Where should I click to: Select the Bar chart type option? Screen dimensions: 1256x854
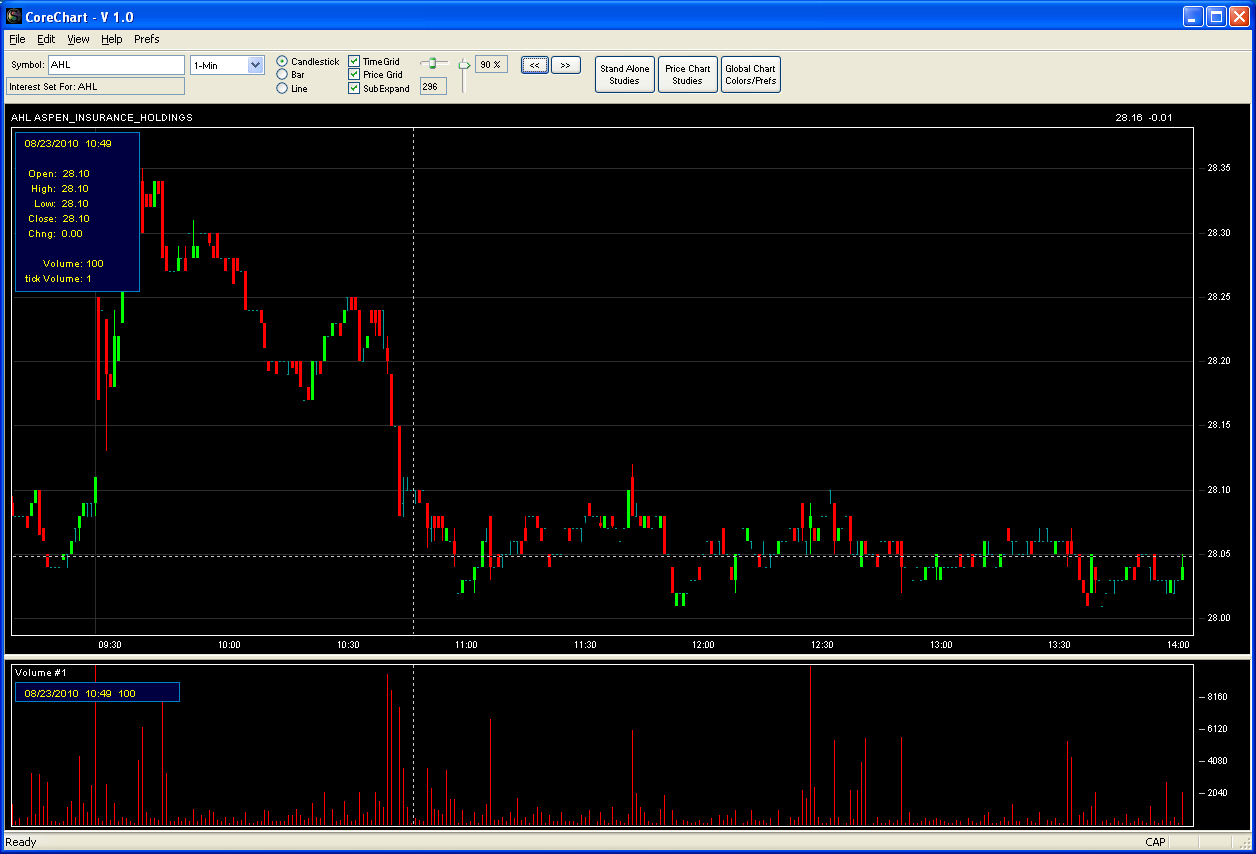click(282, 75)
